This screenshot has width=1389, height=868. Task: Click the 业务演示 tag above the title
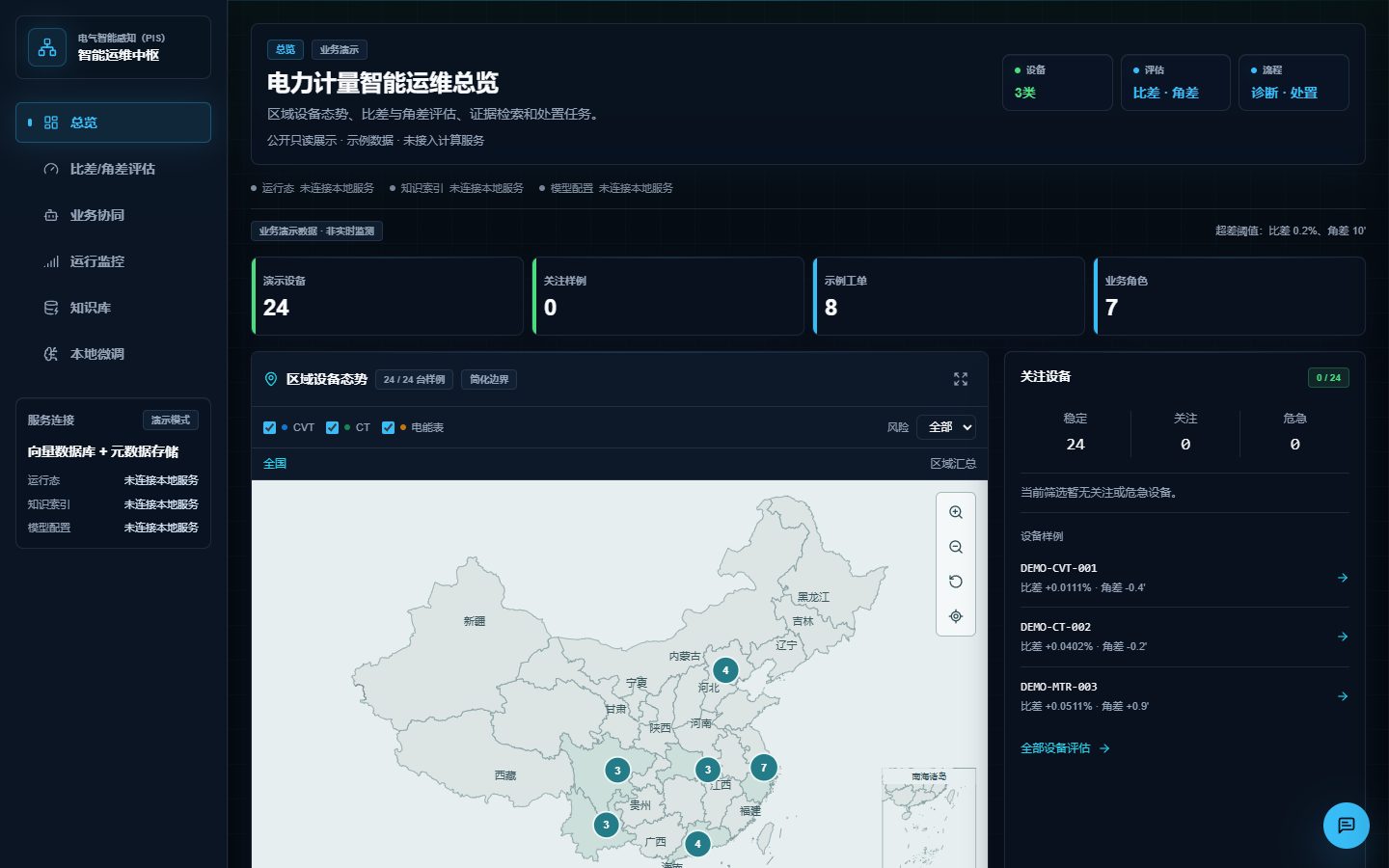pos(339,49)
